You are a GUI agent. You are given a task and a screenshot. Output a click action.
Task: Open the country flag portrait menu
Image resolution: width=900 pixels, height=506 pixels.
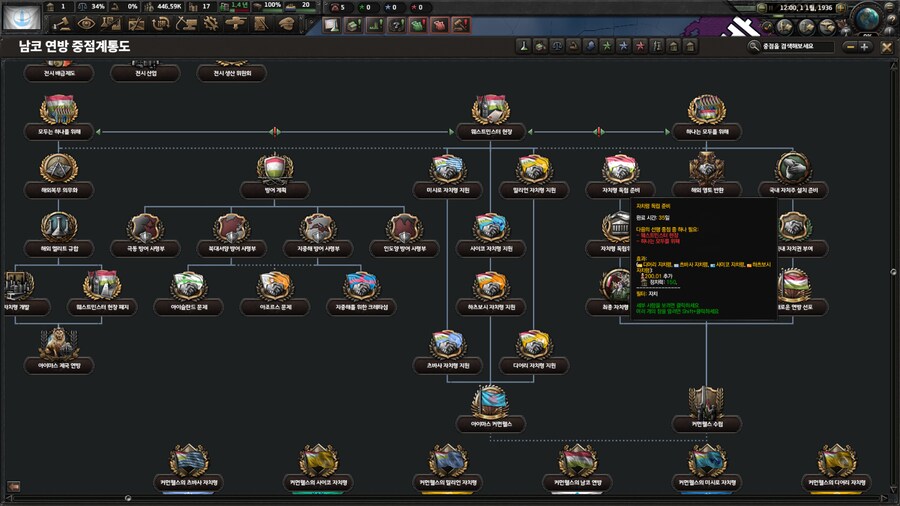[x=21, y=16]
